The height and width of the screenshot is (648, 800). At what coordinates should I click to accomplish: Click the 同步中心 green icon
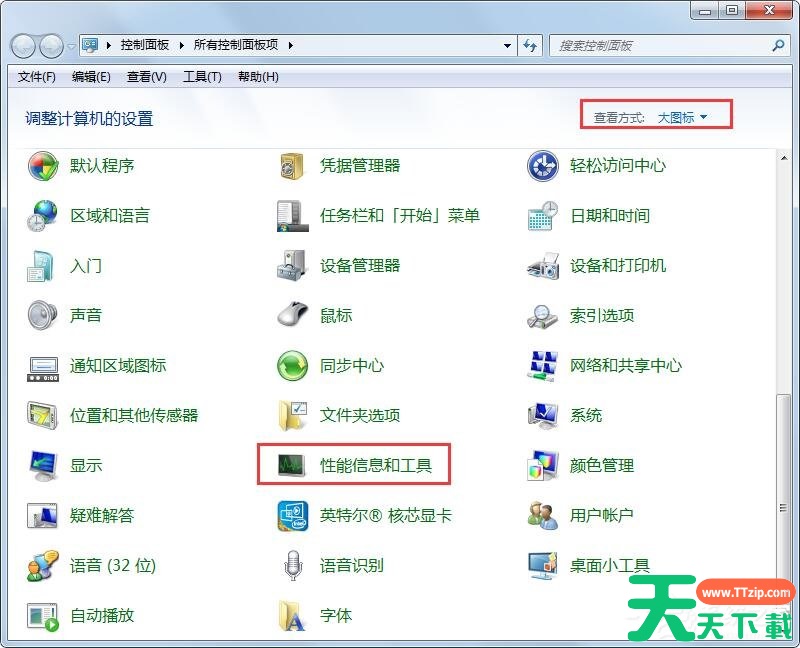tap(292, 366)
